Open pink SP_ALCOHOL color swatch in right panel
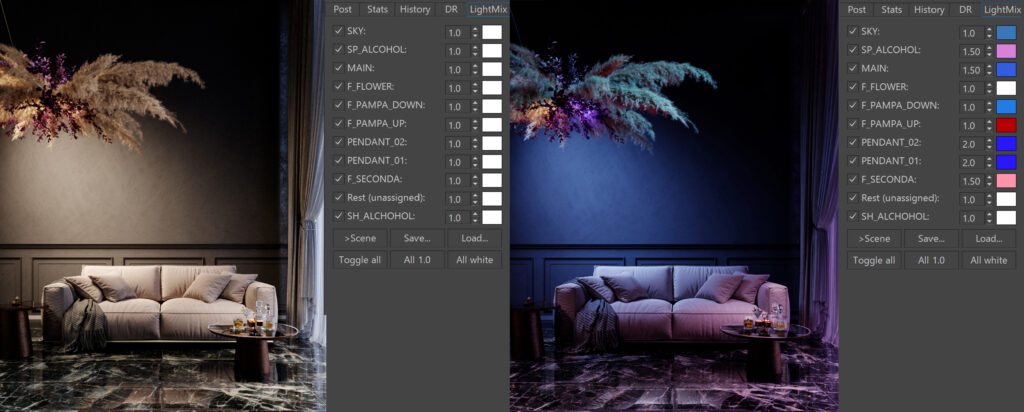This screenshot has width=1024, height=412. [1006, 51]
